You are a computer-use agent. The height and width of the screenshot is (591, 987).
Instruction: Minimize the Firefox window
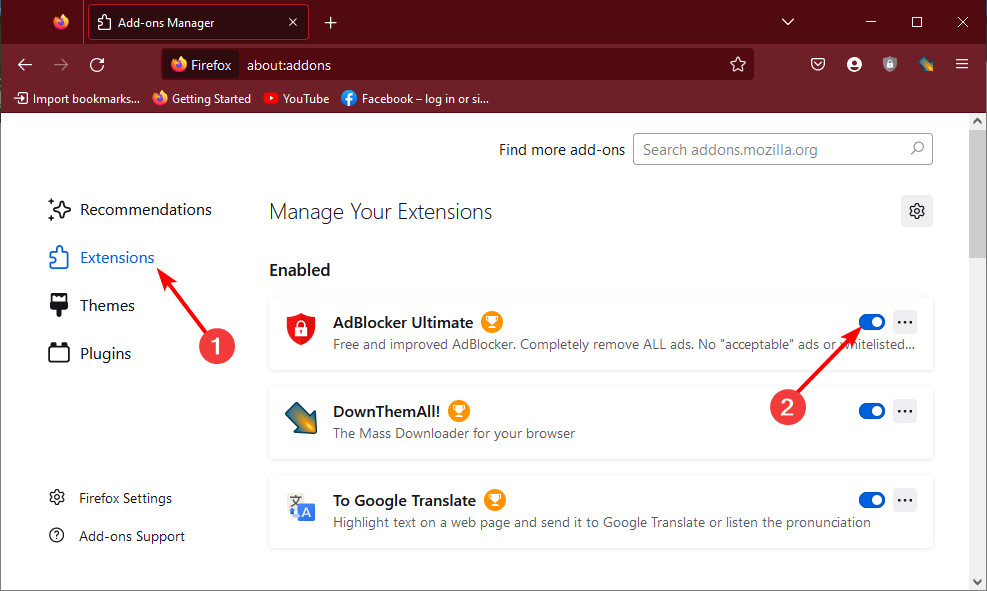tap(871, 22)
